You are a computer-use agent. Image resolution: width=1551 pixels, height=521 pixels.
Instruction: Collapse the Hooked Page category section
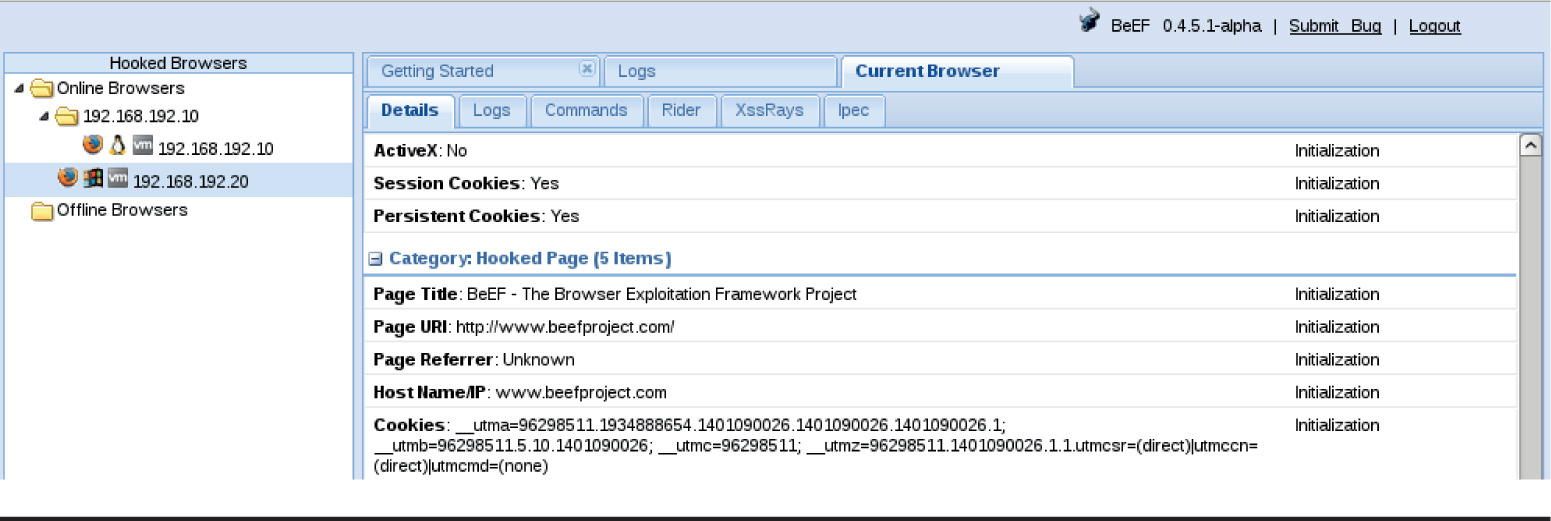(x=375, y=259)
